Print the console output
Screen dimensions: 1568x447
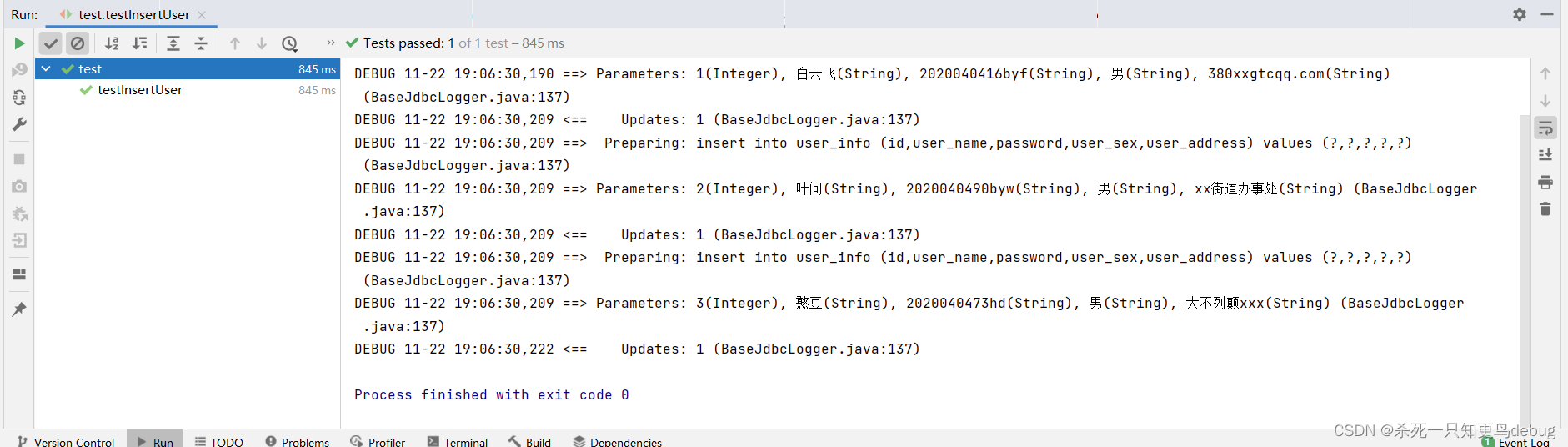click(x=1545, y=182)
